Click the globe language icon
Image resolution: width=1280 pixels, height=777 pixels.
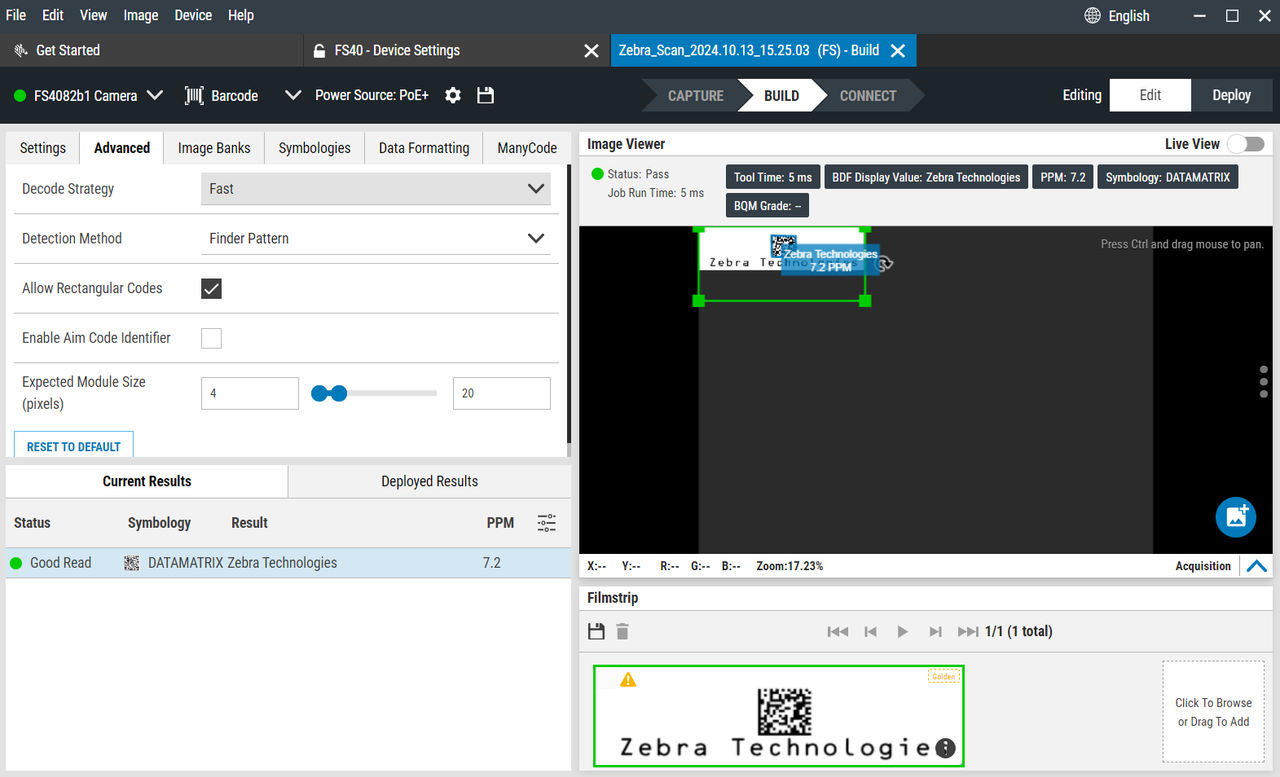click(1093, 16)
